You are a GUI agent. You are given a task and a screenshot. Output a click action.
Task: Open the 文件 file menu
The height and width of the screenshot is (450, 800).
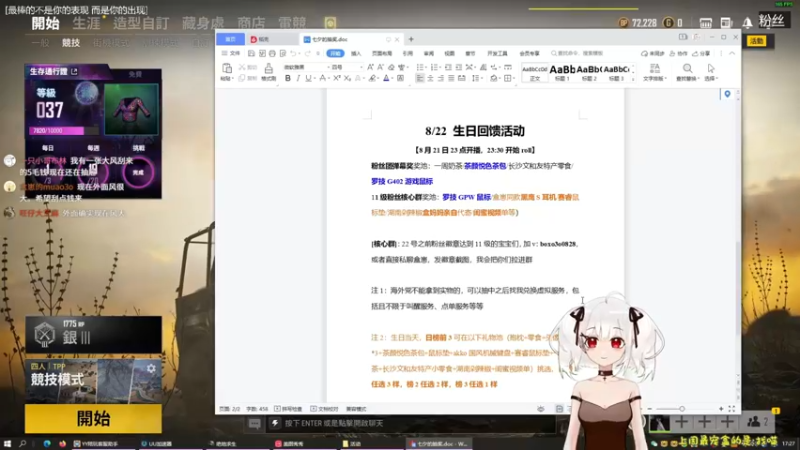[231, 54]
